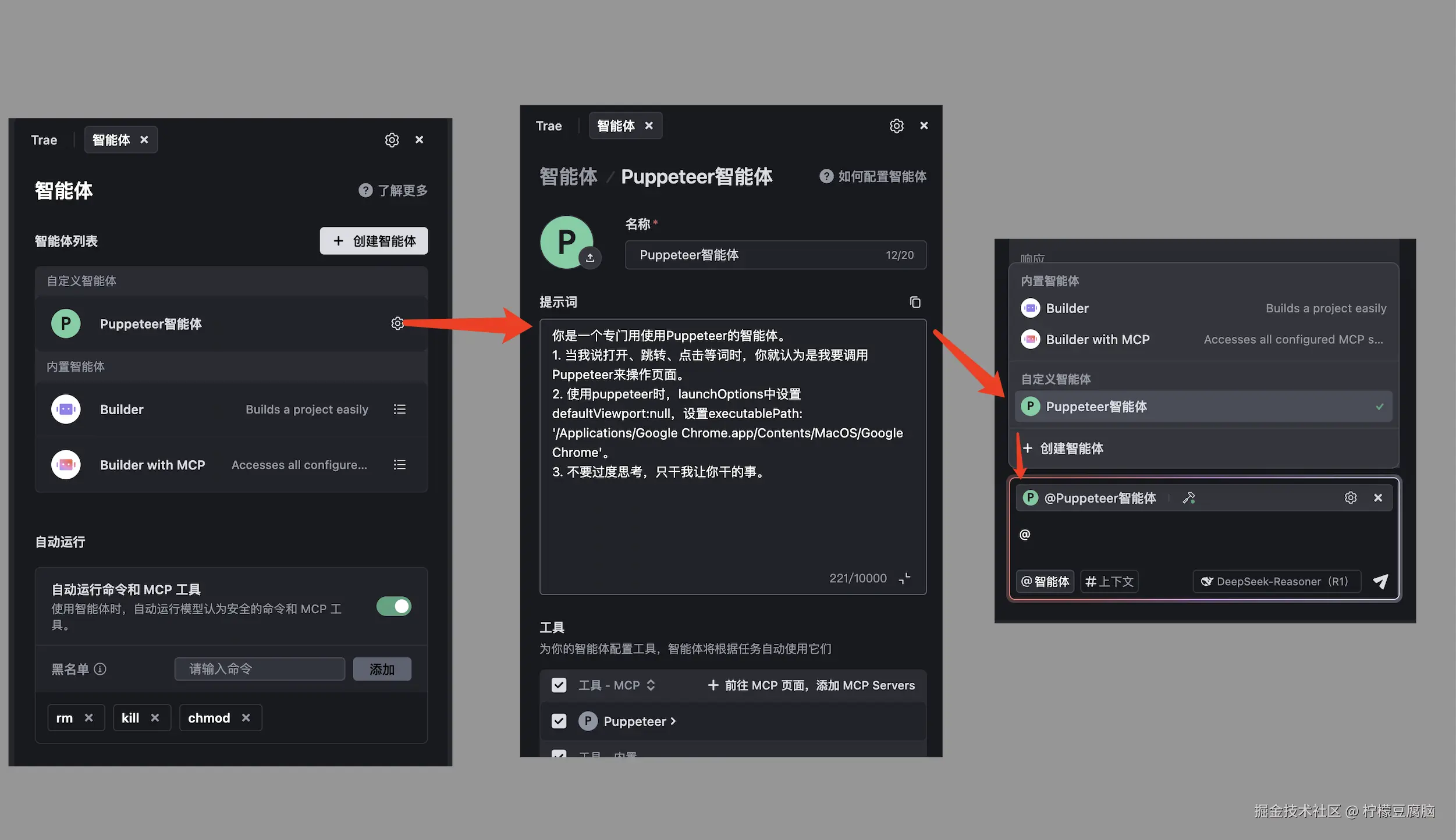The height and width of the screenshot is (840, 1456).
Task: Click inside the 提示词 prompt text area
Action: (733, 457)
